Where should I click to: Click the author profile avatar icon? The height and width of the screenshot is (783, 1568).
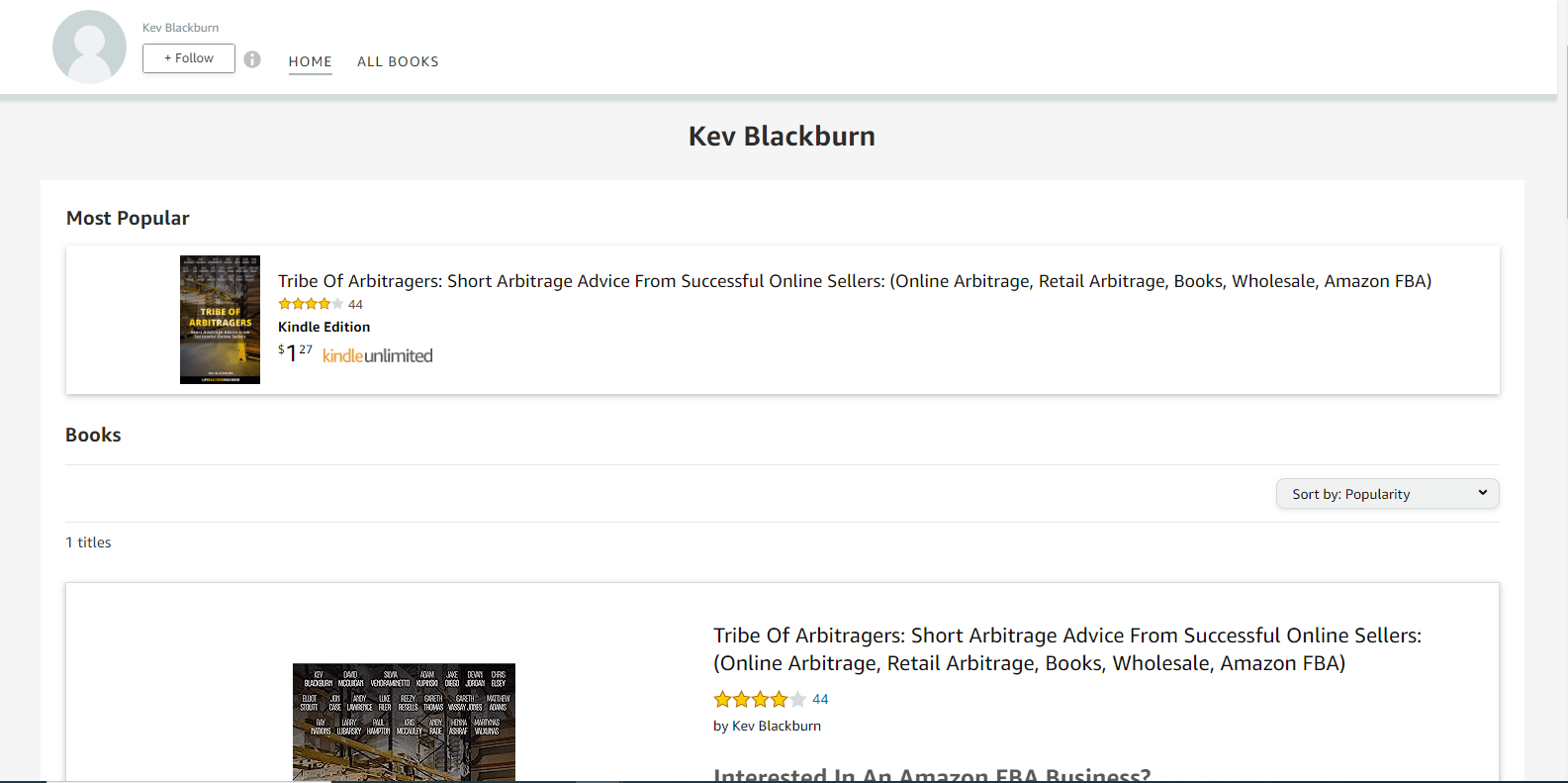pyautogui.click(x=89, y=48)
